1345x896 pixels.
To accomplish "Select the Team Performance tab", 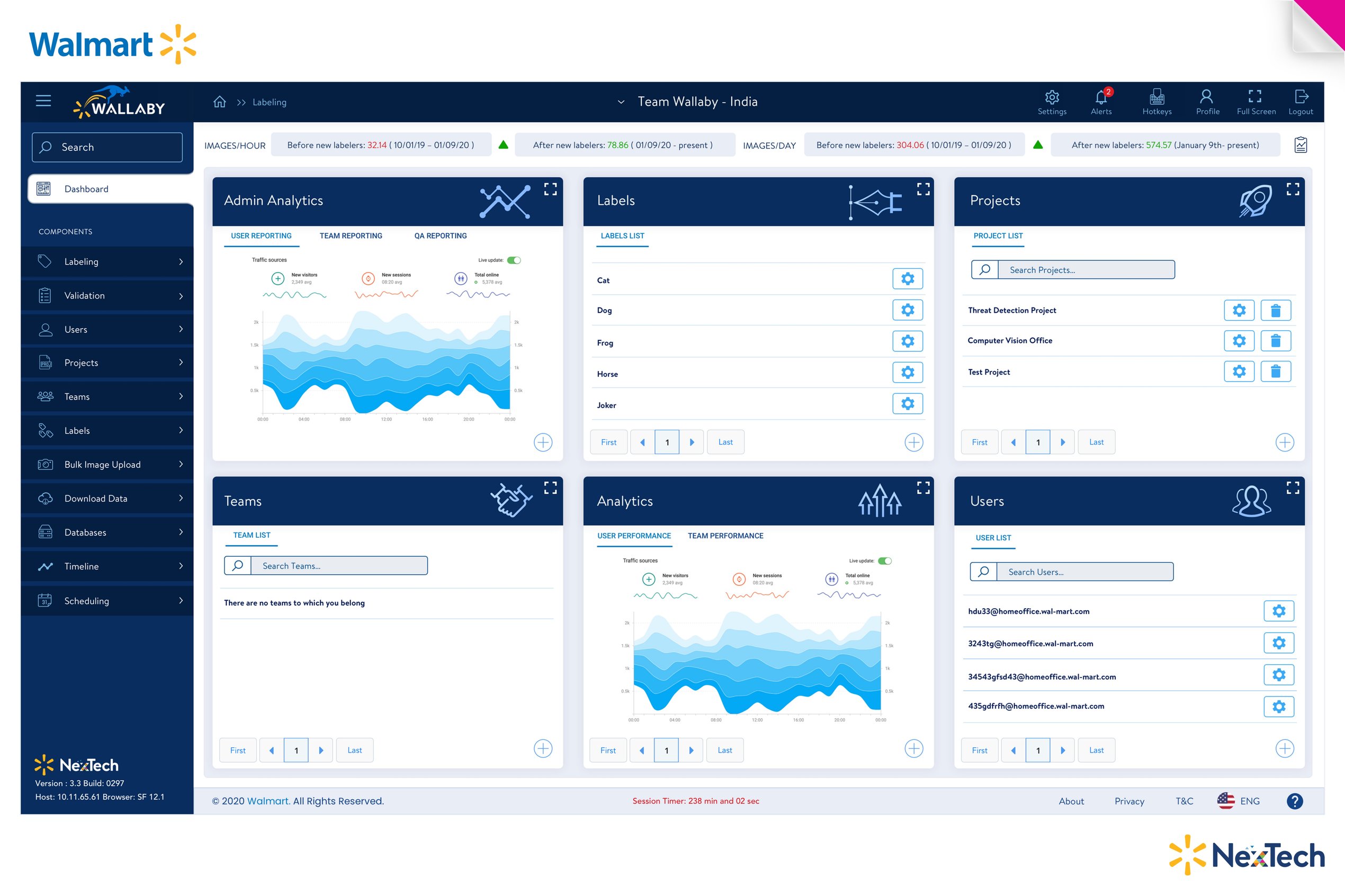I will click(x=725, y=536).
